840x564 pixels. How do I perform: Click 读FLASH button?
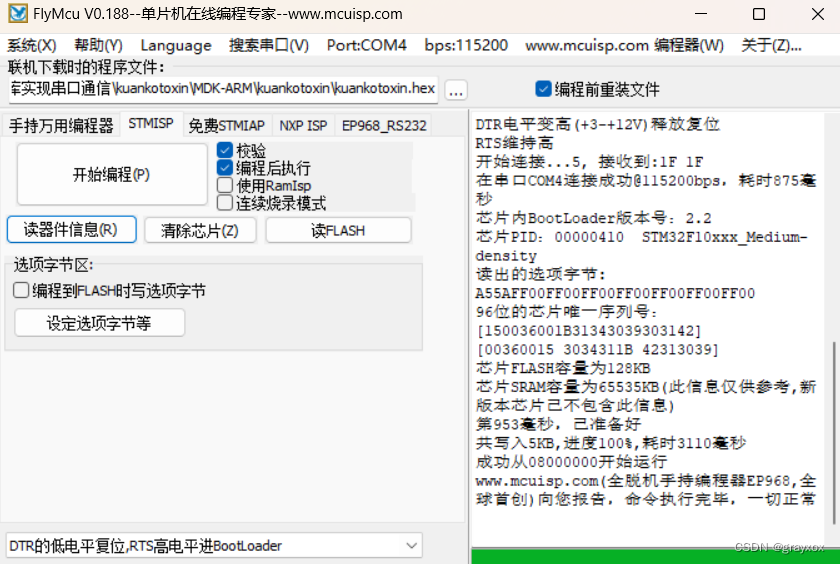click(338, 230)
